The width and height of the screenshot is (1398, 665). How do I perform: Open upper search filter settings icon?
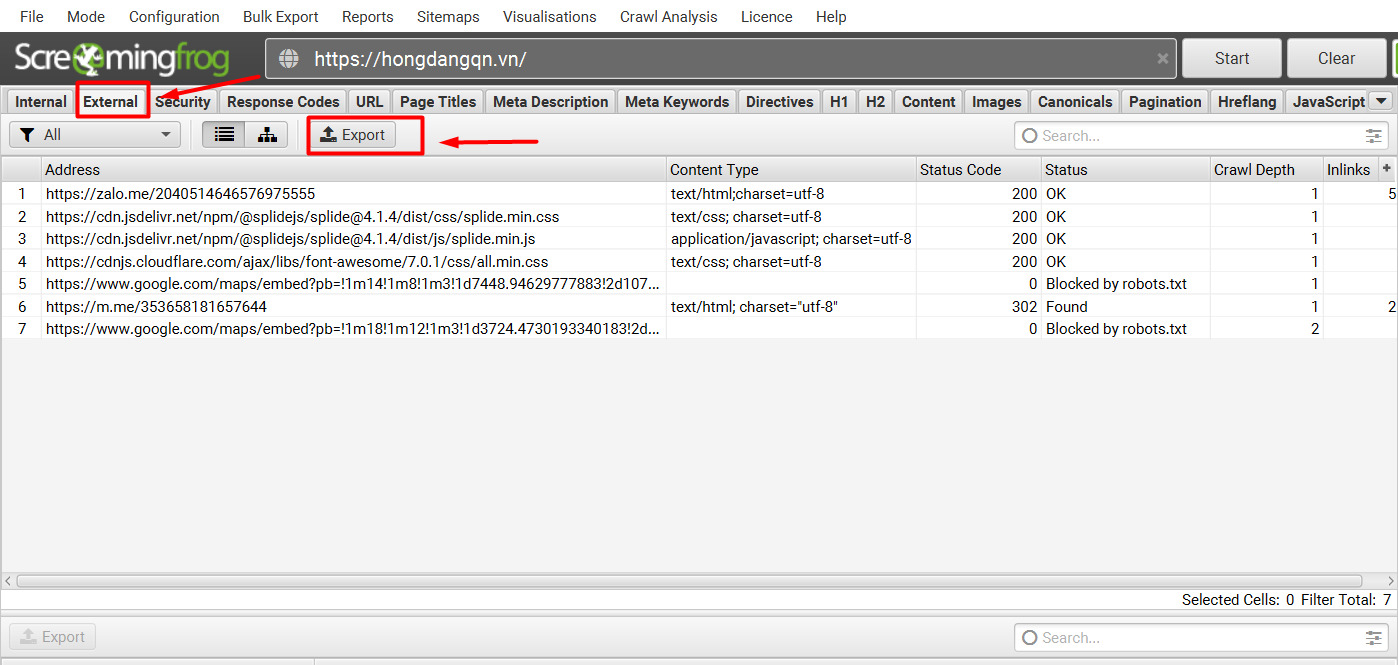[x=1375, y=136]
